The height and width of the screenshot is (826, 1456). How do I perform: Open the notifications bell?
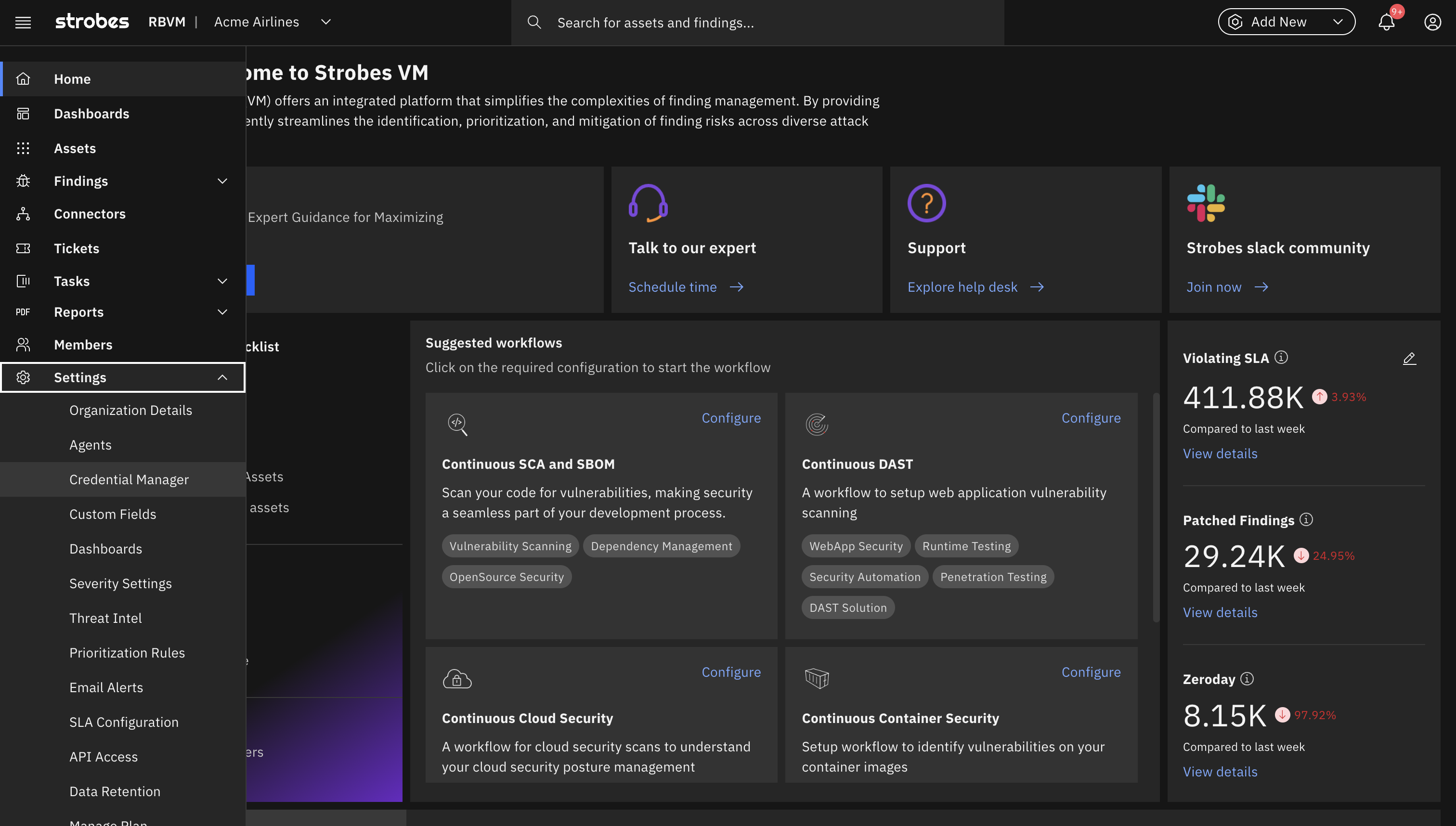1386,22
